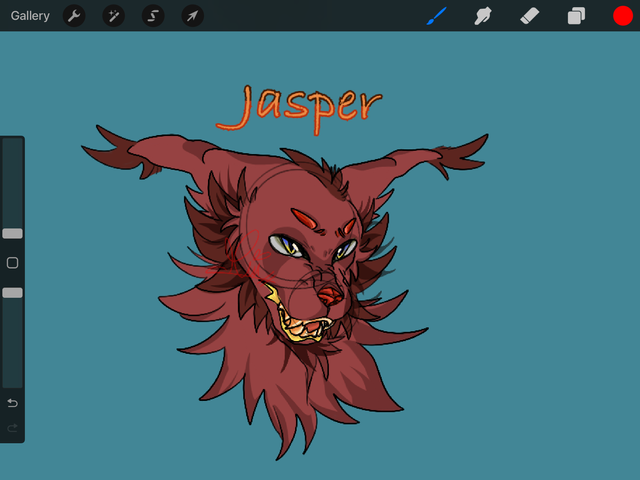Activate the Transform arrow tool
The image size is (640, 480).
(x=192, y=16)
